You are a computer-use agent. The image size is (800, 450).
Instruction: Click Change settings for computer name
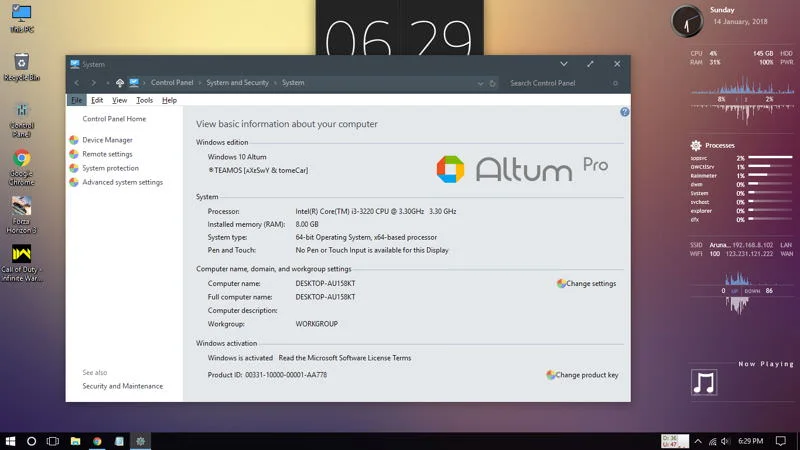591,284
